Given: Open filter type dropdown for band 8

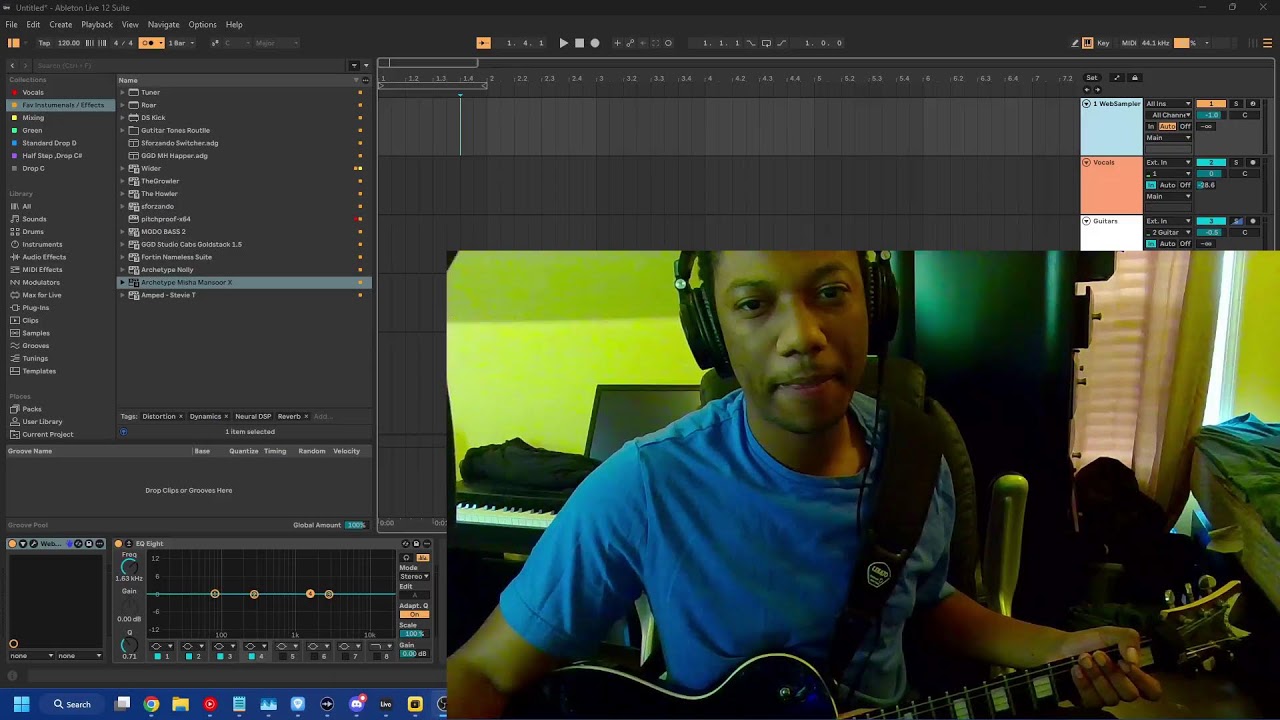Looking at the screenshot, I should (380, 646).
